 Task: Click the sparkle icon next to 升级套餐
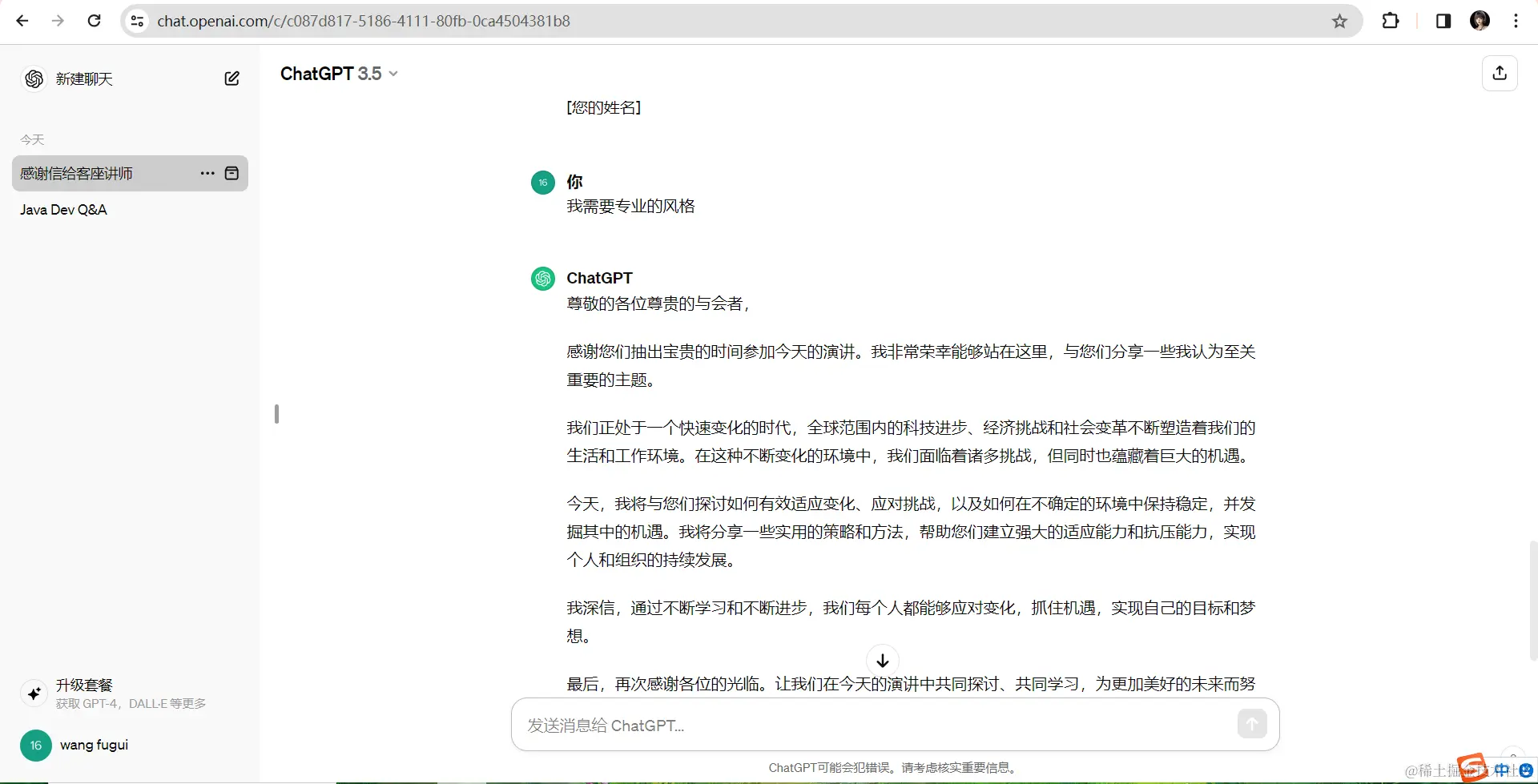tap(34, 694)
